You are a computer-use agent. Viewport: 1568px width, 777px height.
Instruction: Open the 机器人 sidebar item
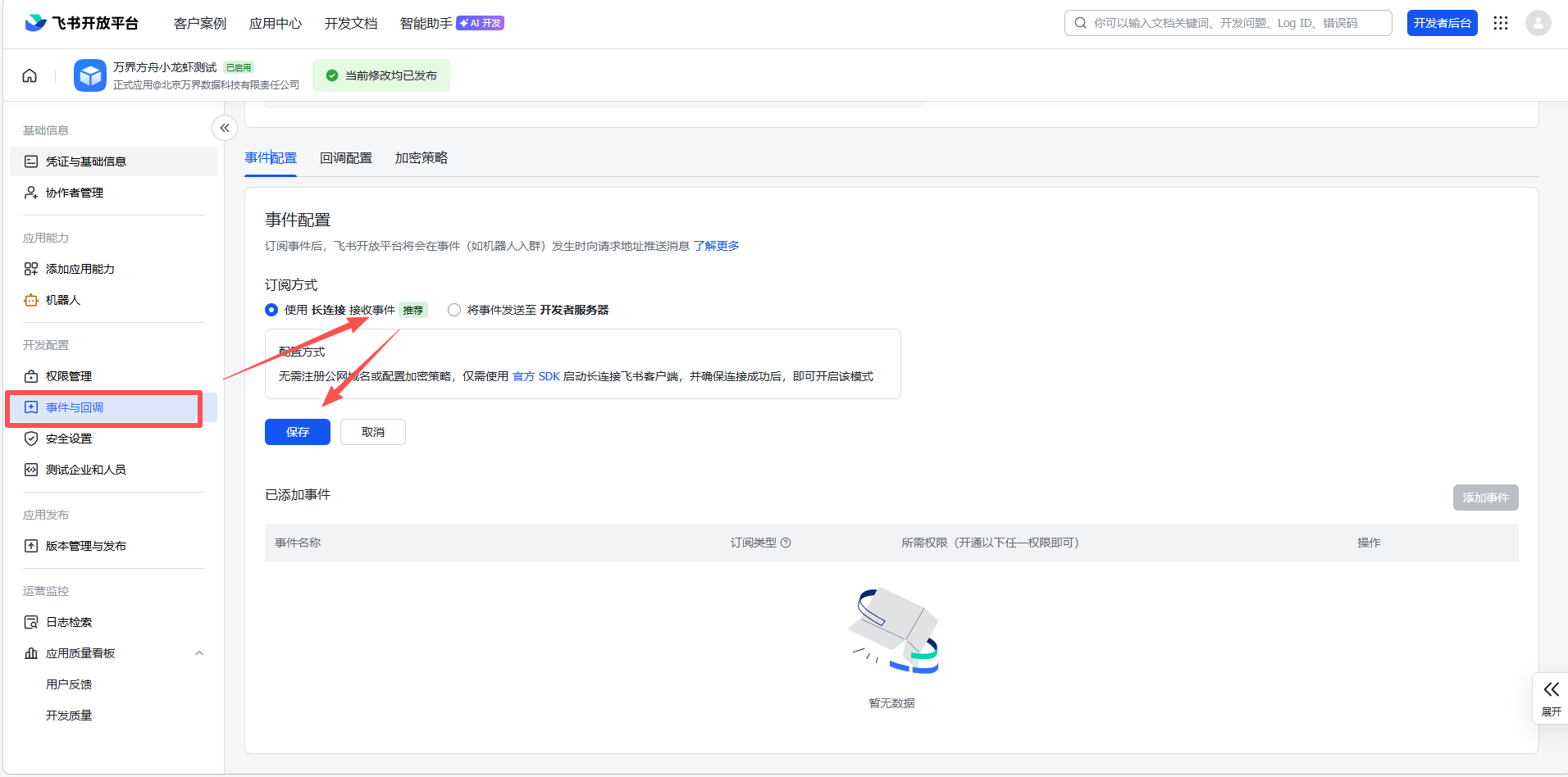[63, 300]
